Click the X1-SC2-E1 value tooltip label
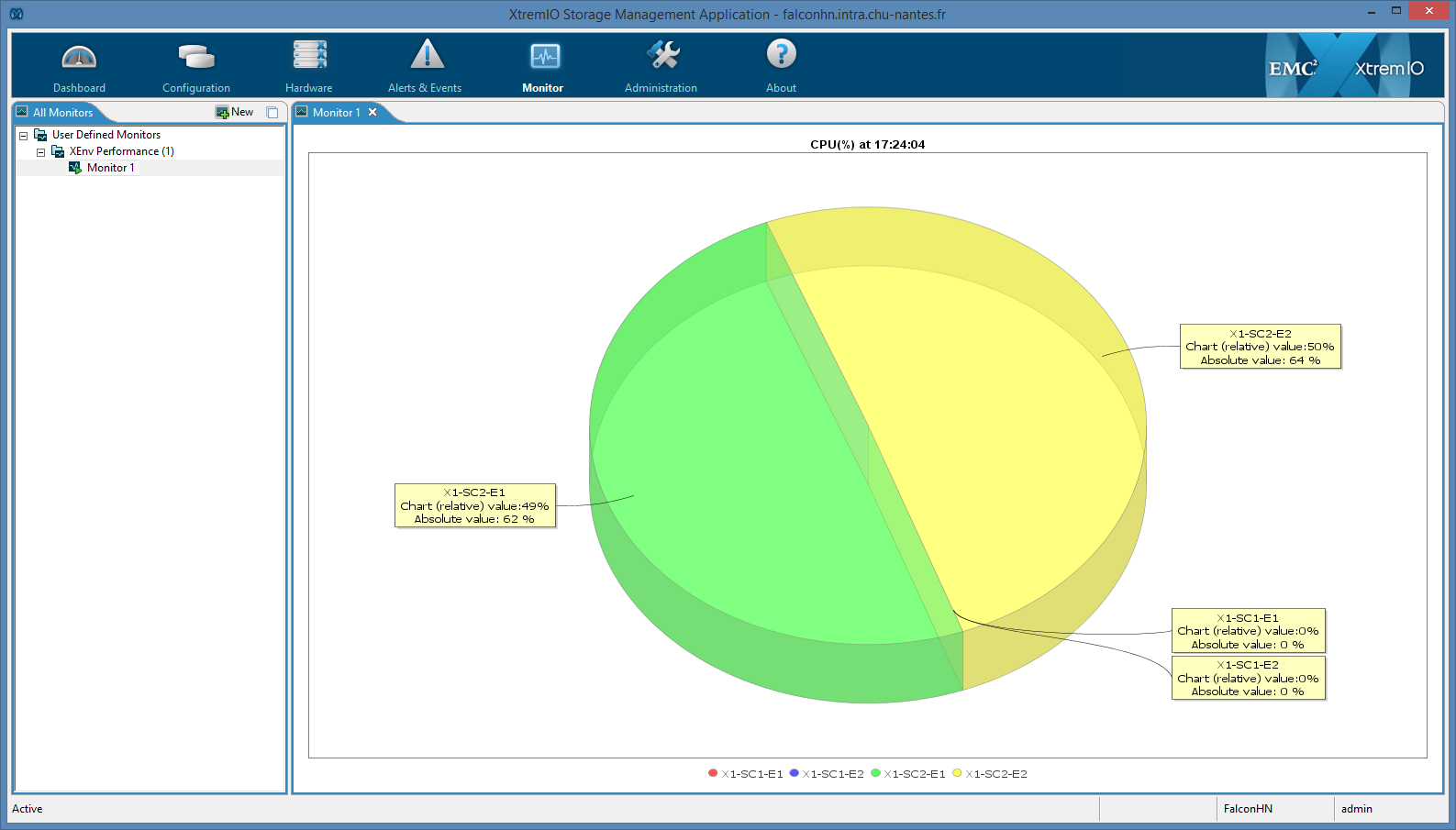Image resolution: width=1456 pixels, height=830 pixels. tap(474, 505)
